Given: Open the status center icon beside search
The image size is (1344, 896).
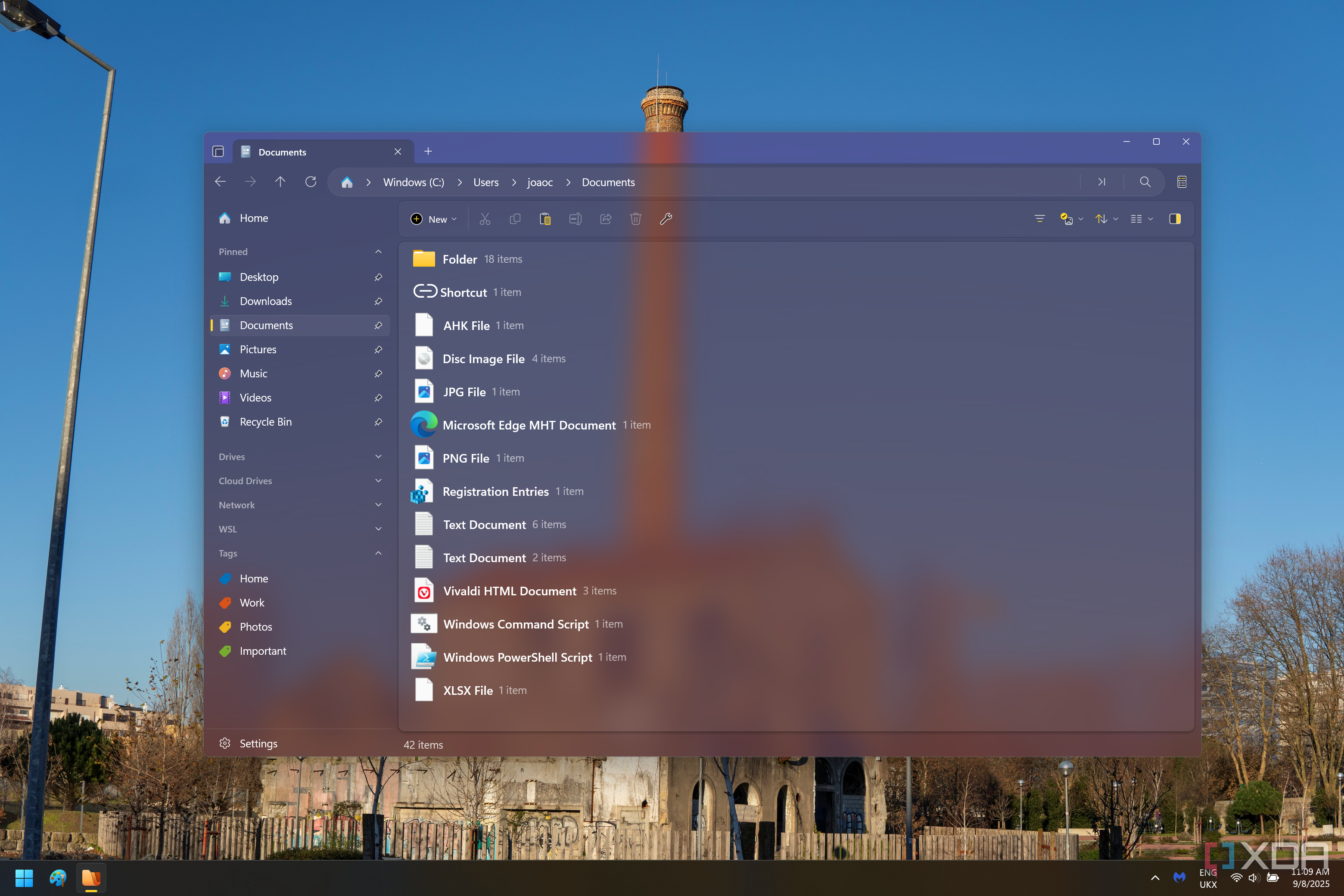Looking at the screenshot, I should point(1182,182).
